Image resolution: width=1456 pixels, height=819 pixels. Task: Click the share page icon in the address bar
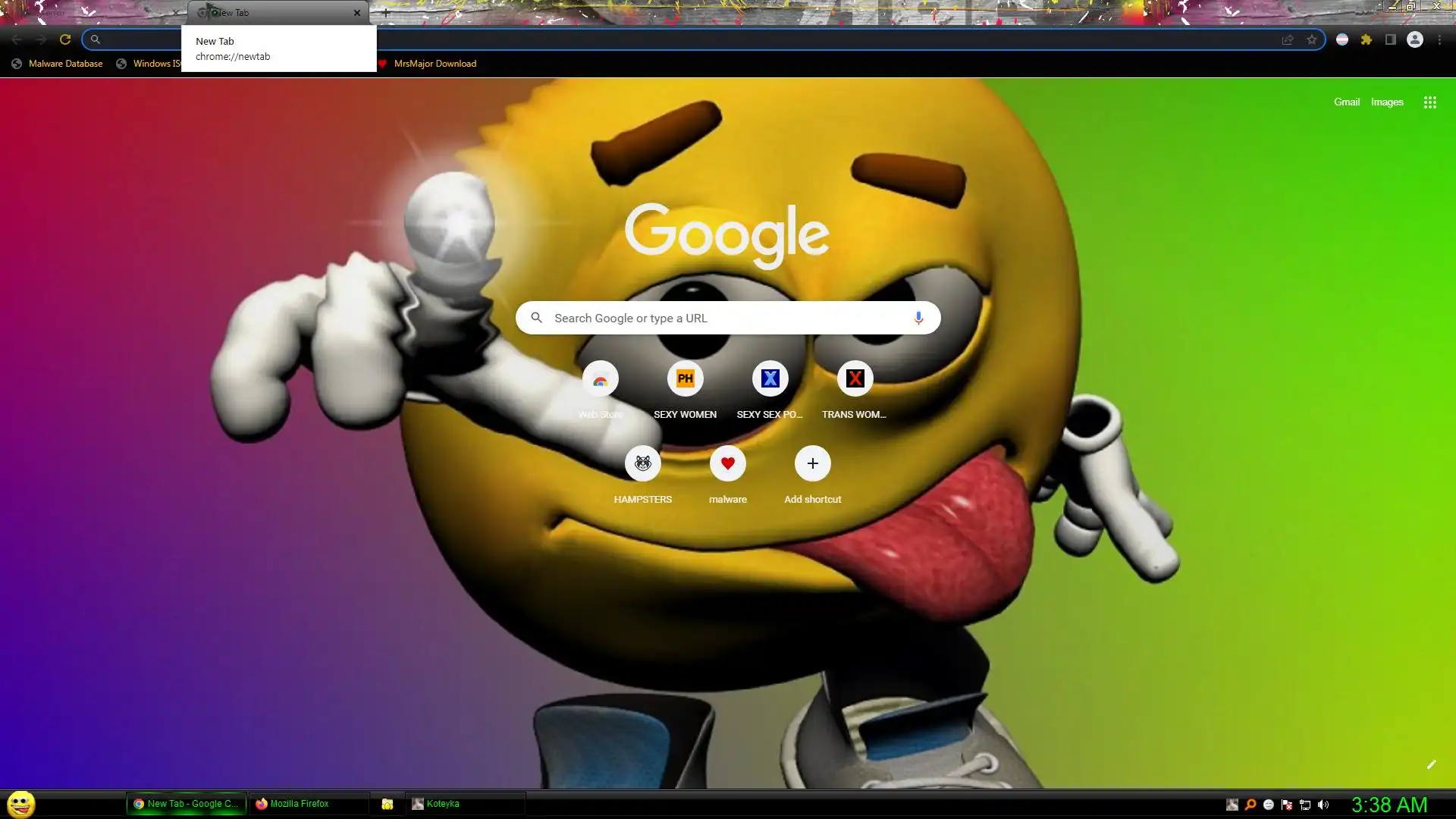[1287, 39]
